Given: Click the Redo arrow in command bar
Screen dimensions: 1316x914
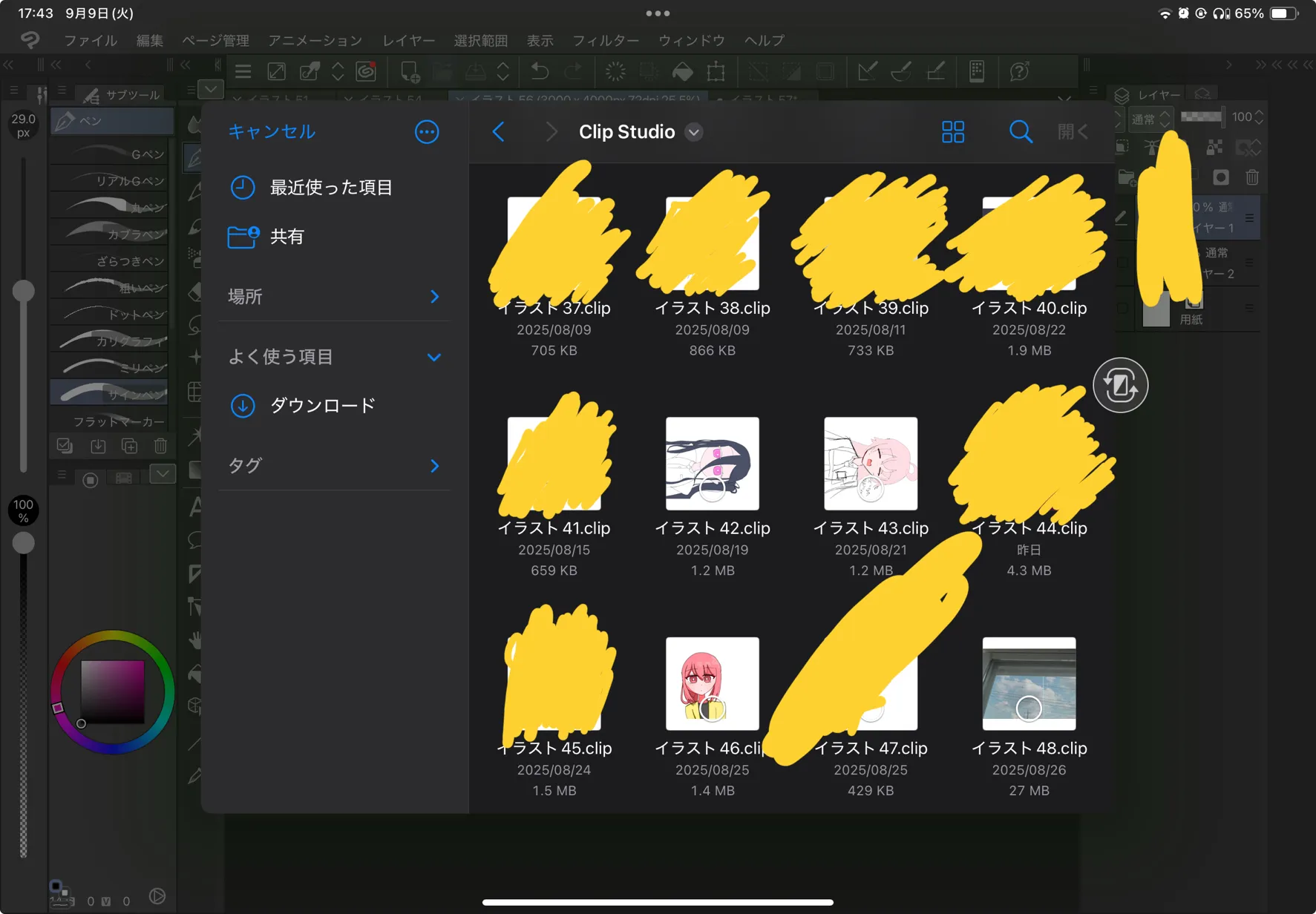Looking at the screenshot, I should coord(573,71).
